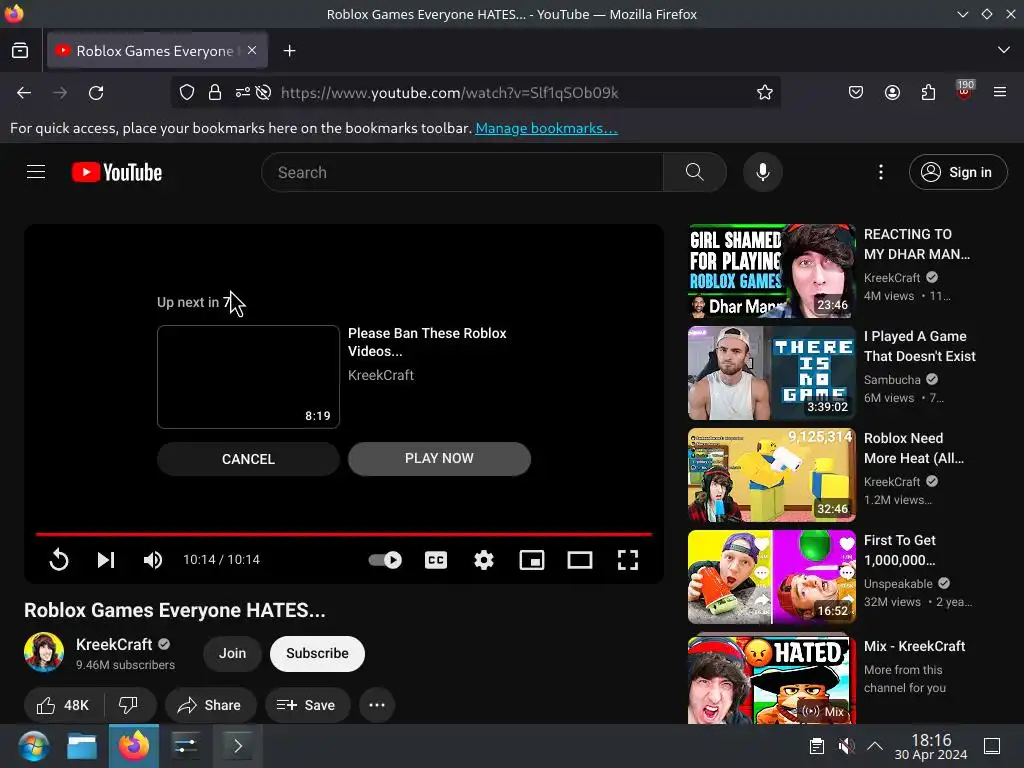The width and height of the screenshot is (1024, 768).
Task: Open KreekCraft channel name link
Action: tap(114, 645)
